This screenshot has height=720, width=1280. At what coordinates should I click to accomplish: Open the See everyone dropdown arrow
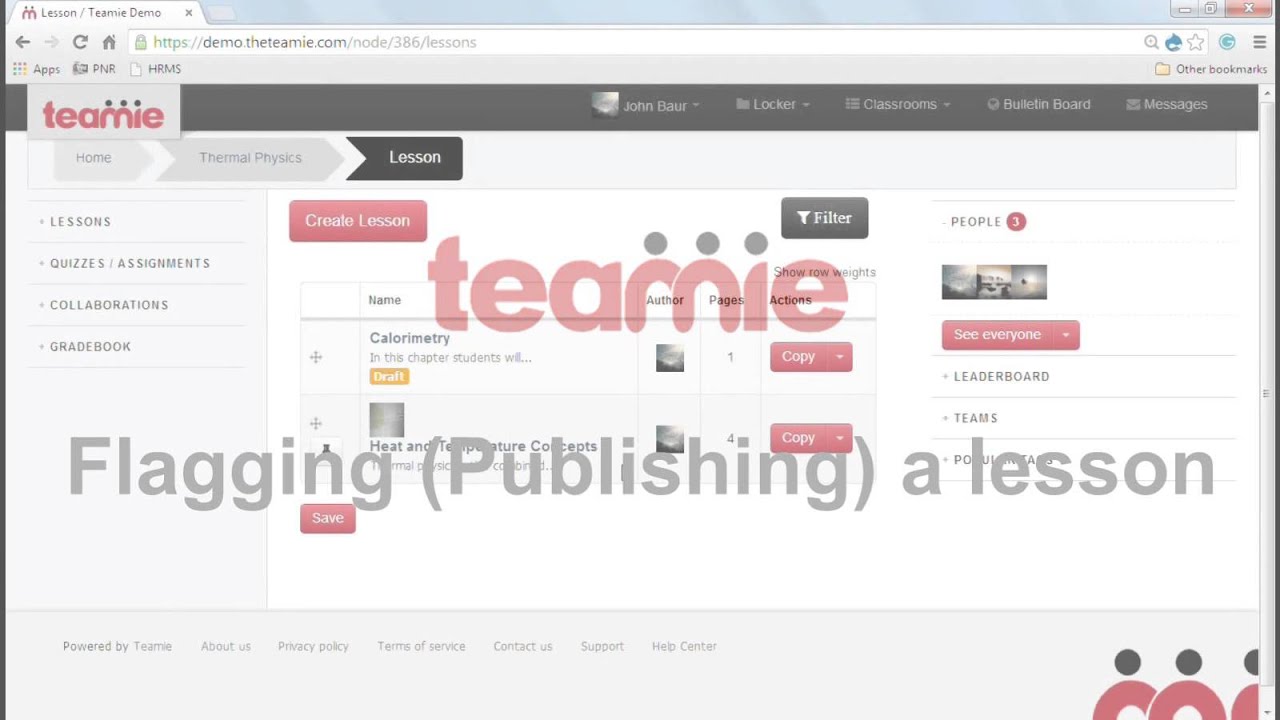coord(1066,335)
